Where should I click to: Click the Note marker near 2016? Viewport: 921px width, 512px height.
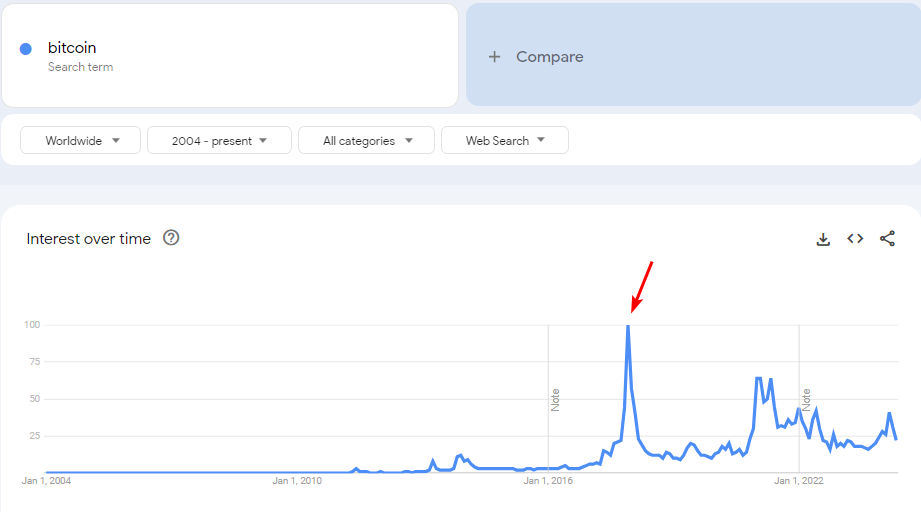point(555,400)
